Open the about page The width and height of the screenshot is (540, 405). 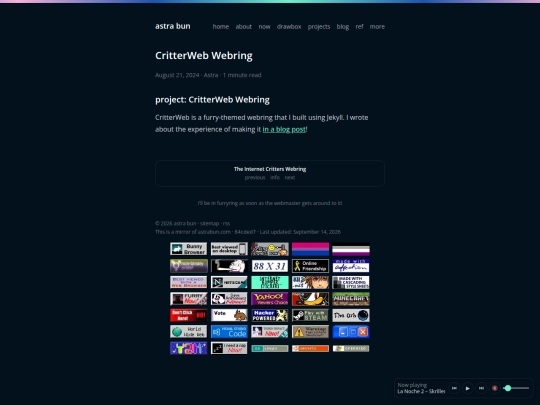pyautogui.click(x=243, y=27)
